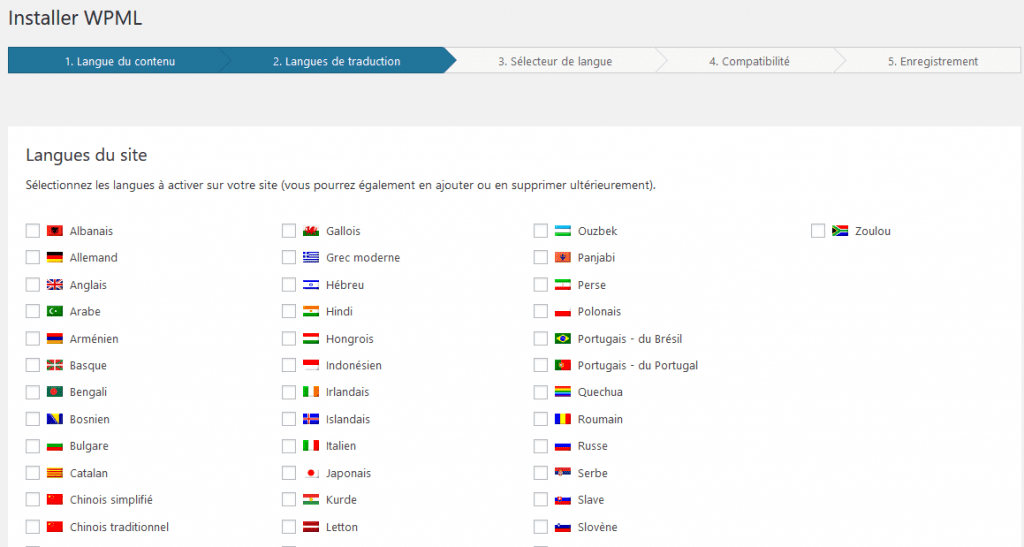Click the Brazilian flag icon
This screenshot has width=1024, height=547.
(563, 339)
